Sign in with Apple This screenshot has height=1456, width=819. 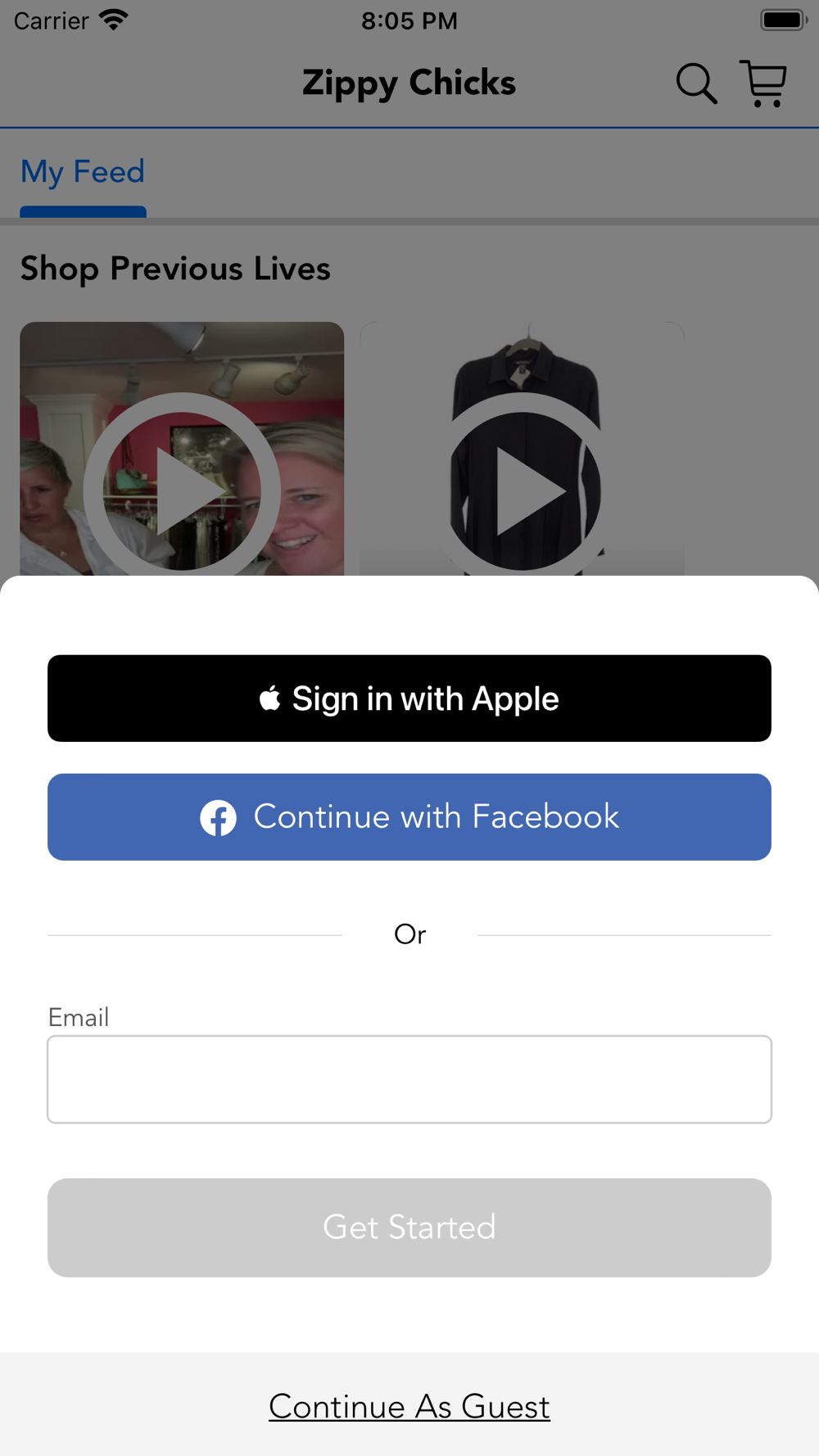[x=409, y=699]
